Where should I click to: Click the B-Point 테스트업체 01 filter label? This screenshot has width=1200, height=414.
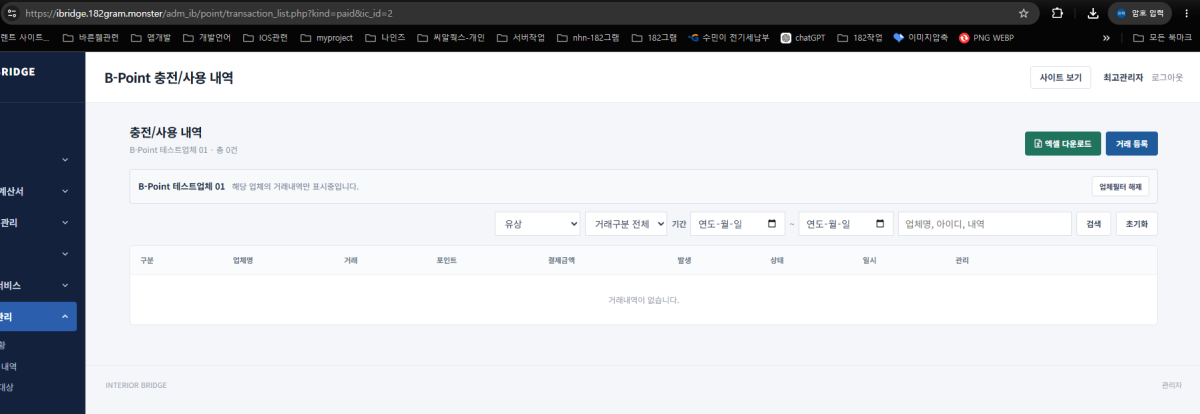181,187
